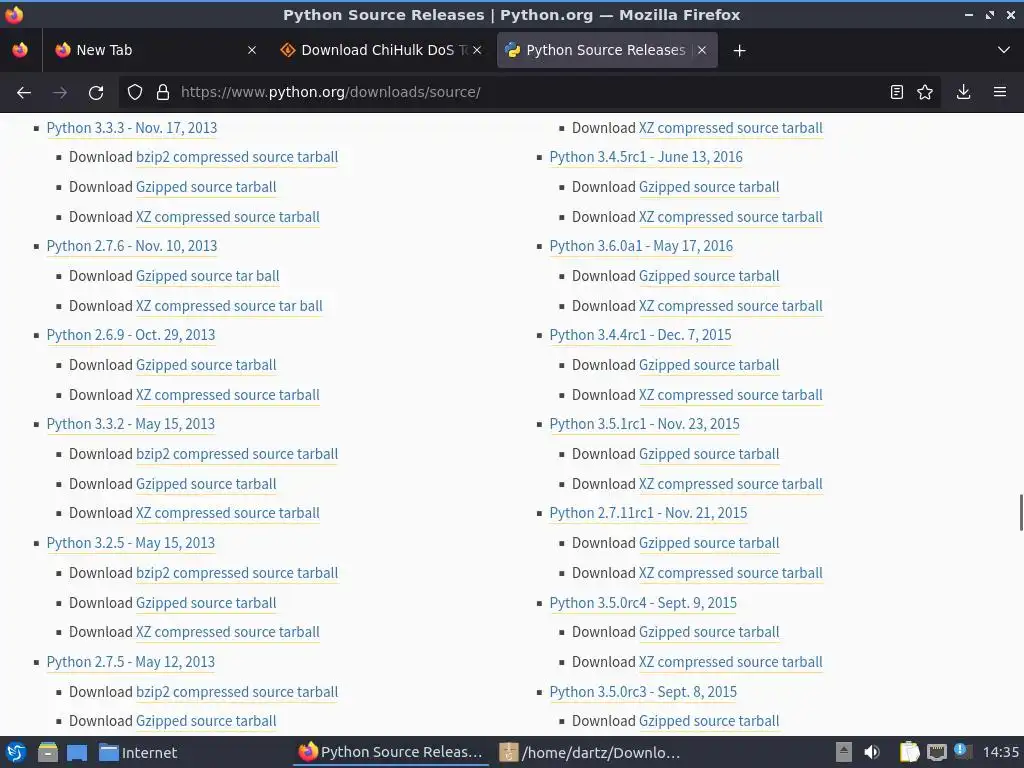Open Python 3.4.5rc1 - June 13, 2016 release

646,157
